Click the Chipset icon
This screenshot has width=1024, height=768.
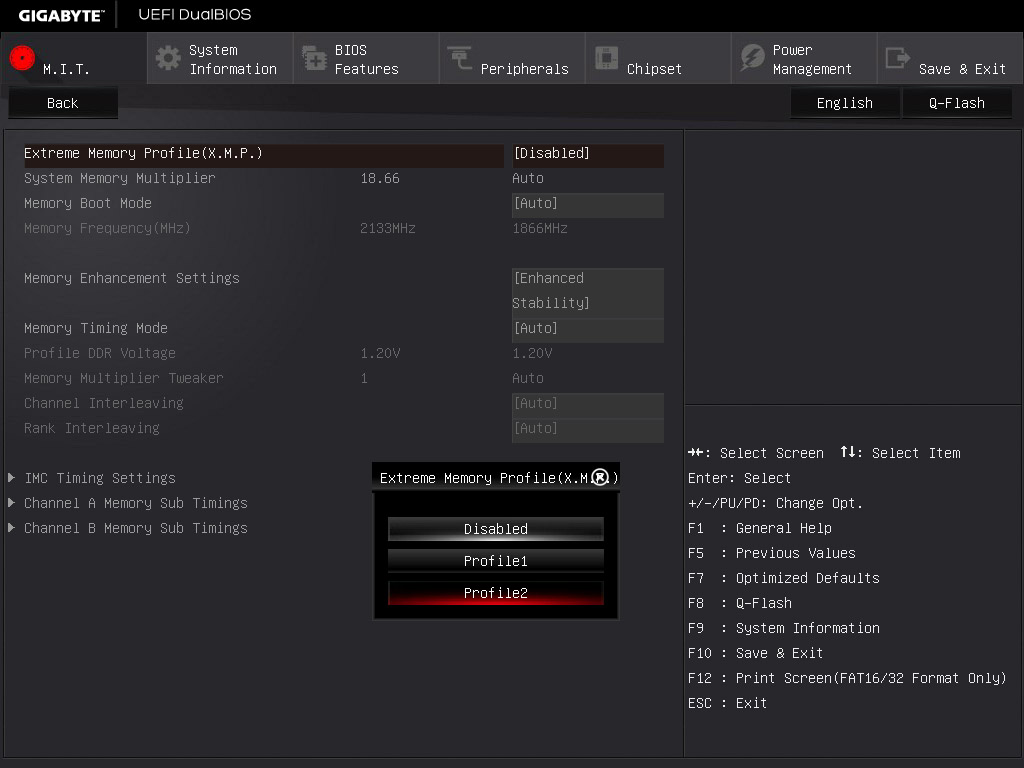coord(606,58)
